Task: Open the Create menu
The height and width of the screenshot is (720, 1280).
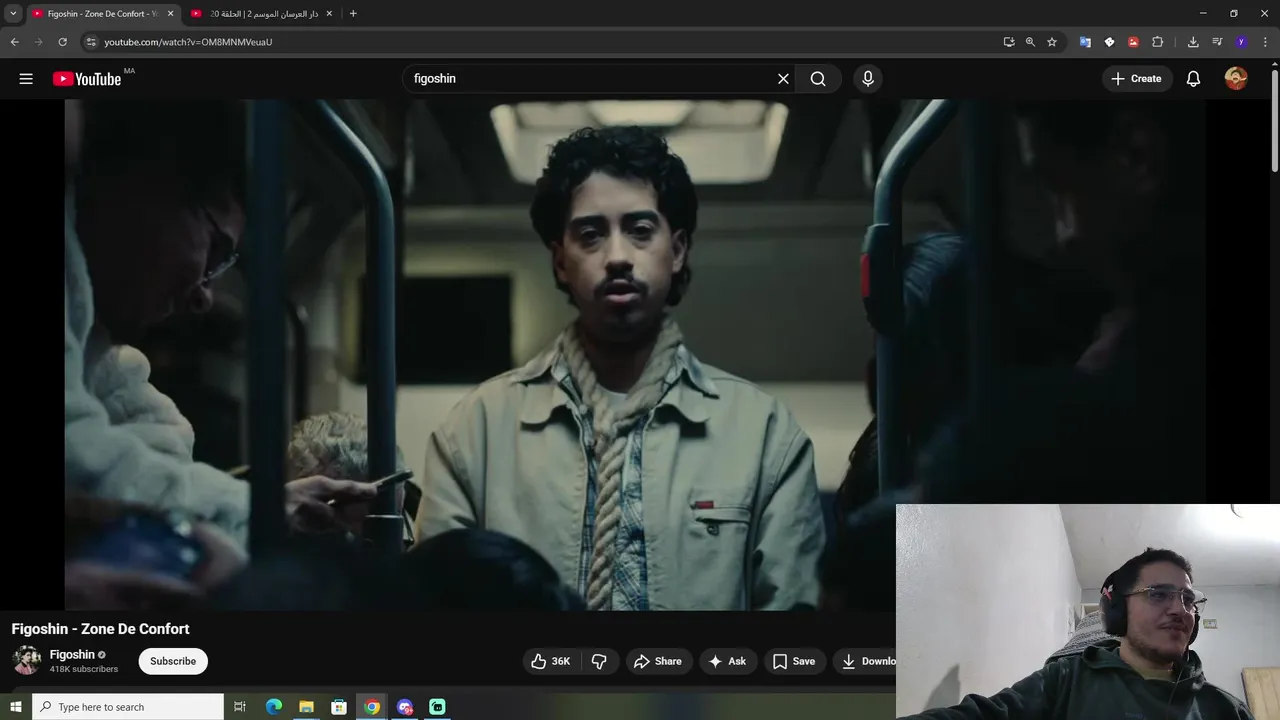Action: point(1137,79)
